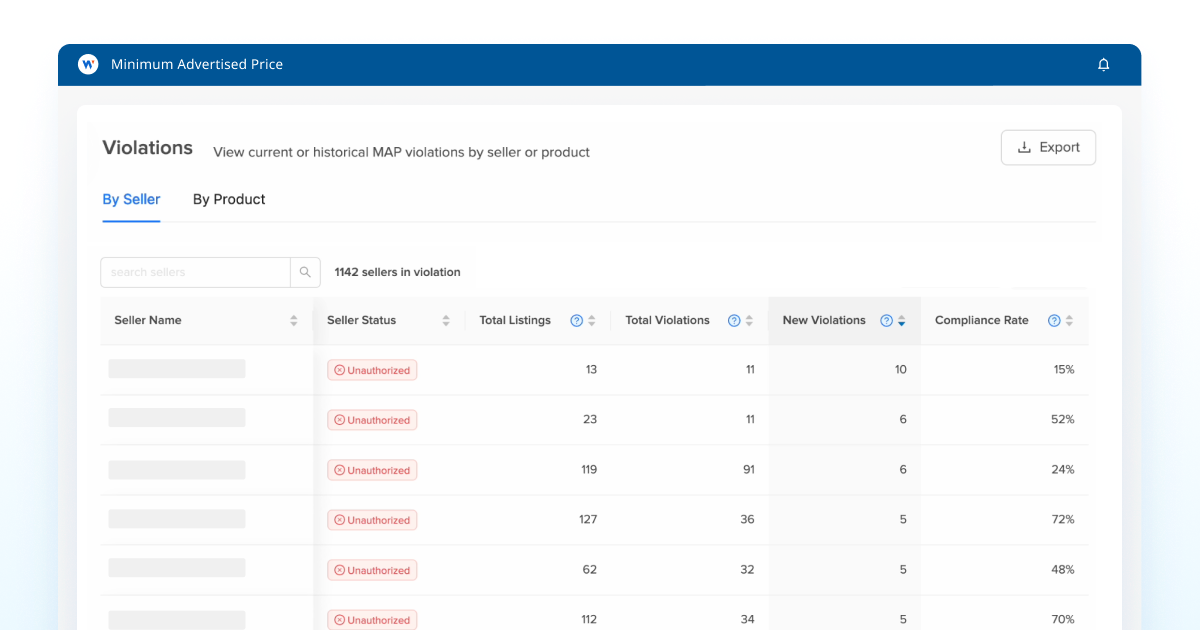Screen dimensions: 1200x630
Task: View help tooltip for New Violations column
Action: point(886,320)
